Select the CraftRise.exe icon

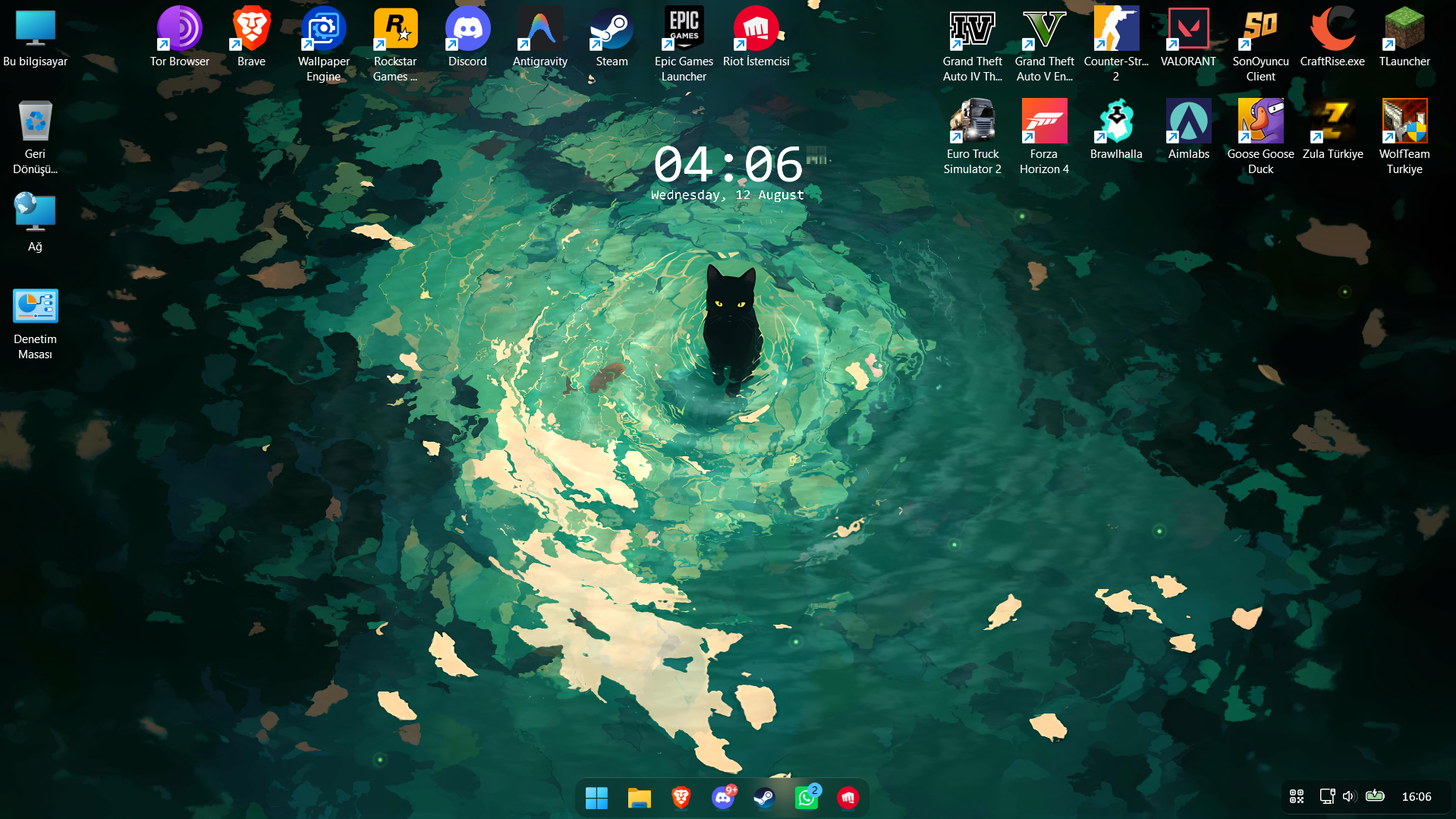point(1332,38)
